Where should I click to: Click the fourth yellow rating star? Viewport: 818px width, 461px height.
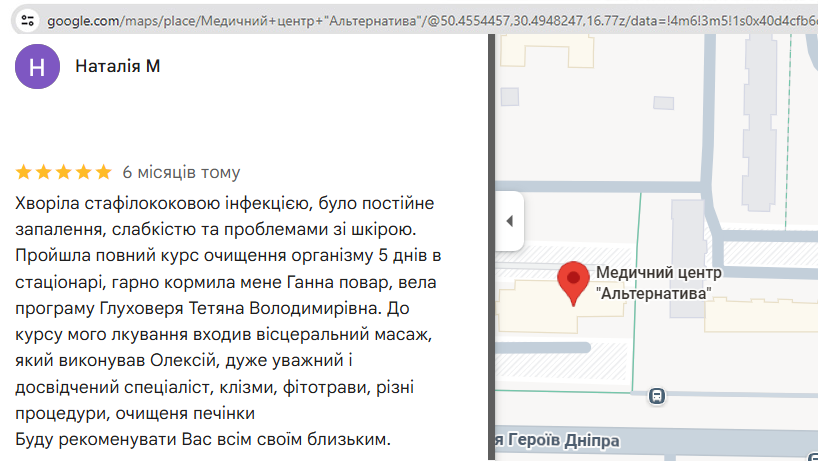84,172
